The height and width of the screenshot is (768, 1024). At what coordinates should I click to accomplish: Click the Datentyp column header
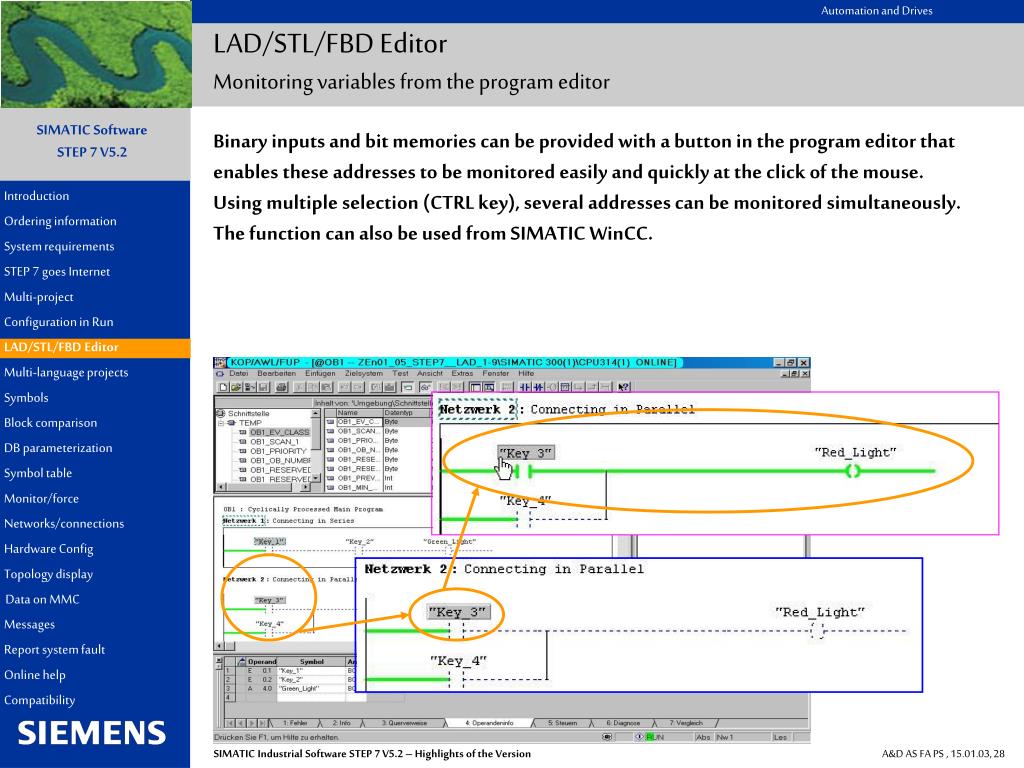406,413
